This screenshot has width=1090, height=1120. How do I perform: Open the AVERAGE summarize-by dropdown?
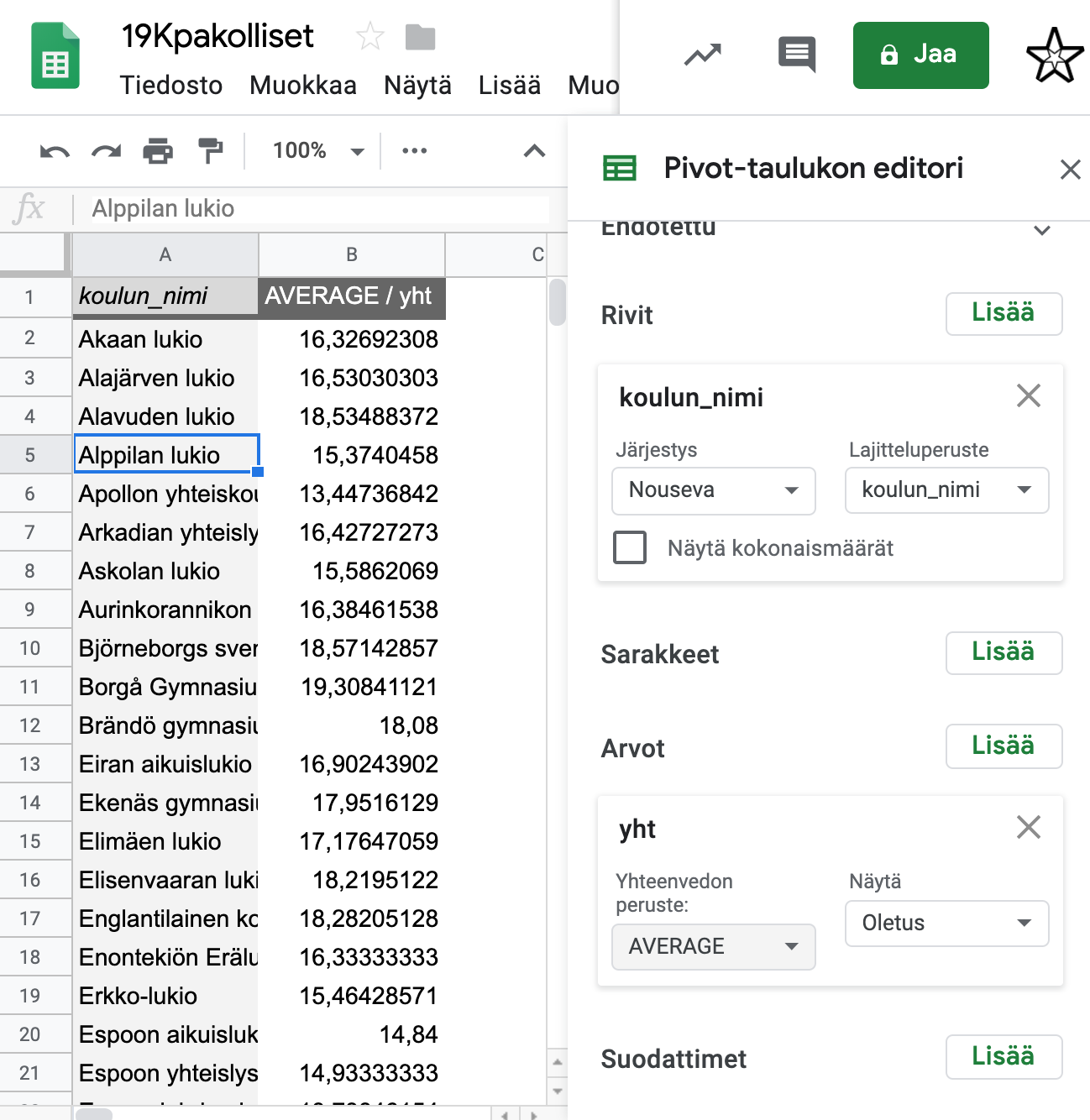tap(713, 946)
